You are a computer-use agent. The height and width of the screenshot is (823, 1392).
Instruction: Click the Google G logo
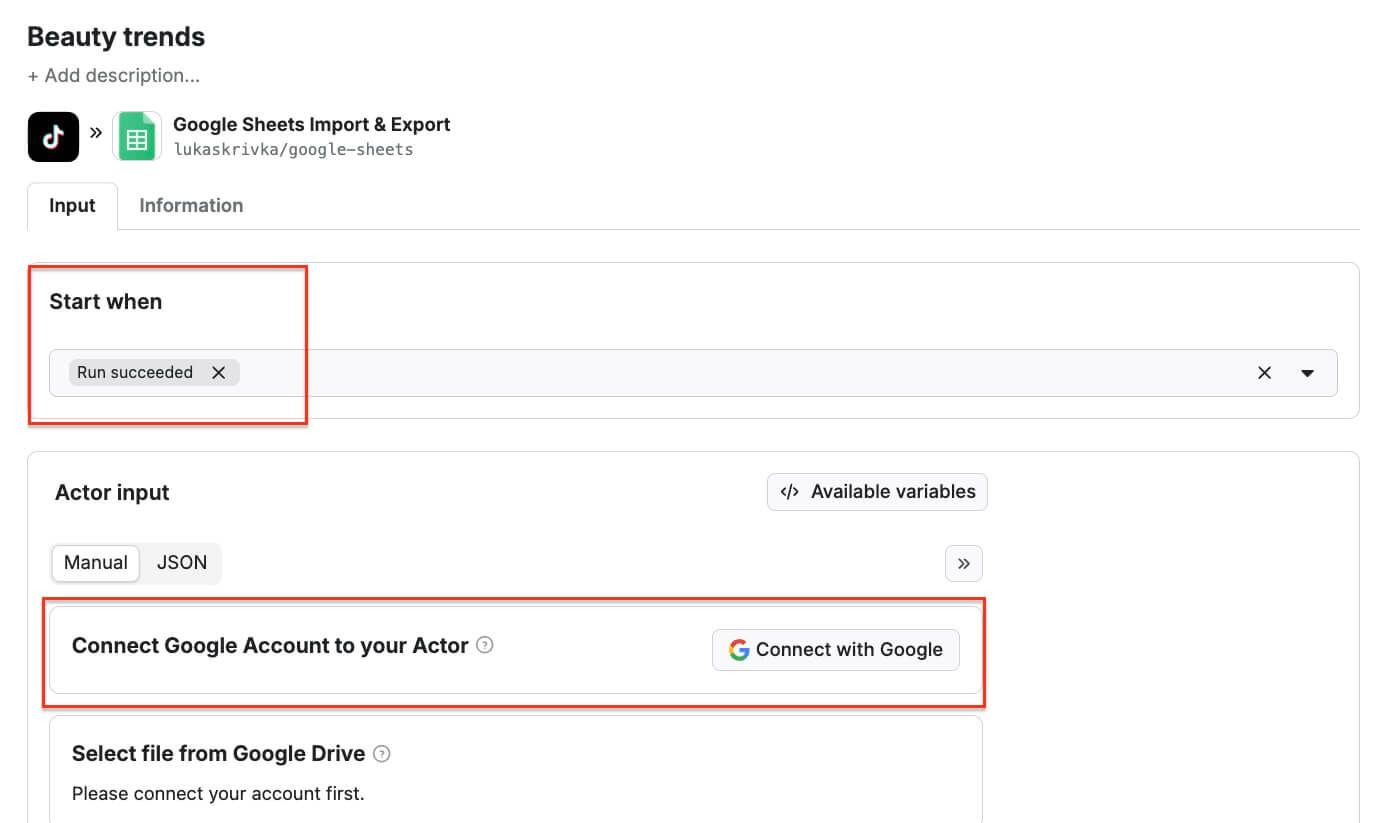tap(739, 650)
